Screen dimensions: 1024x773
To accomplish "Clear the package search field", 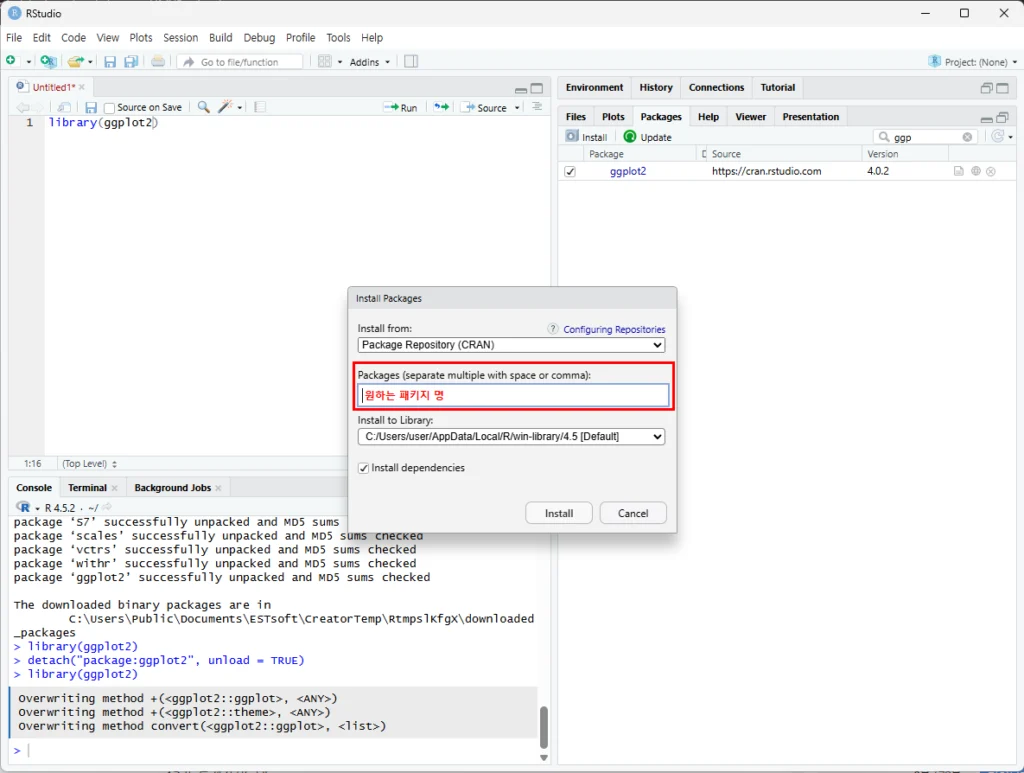I will tap(967, 137).
